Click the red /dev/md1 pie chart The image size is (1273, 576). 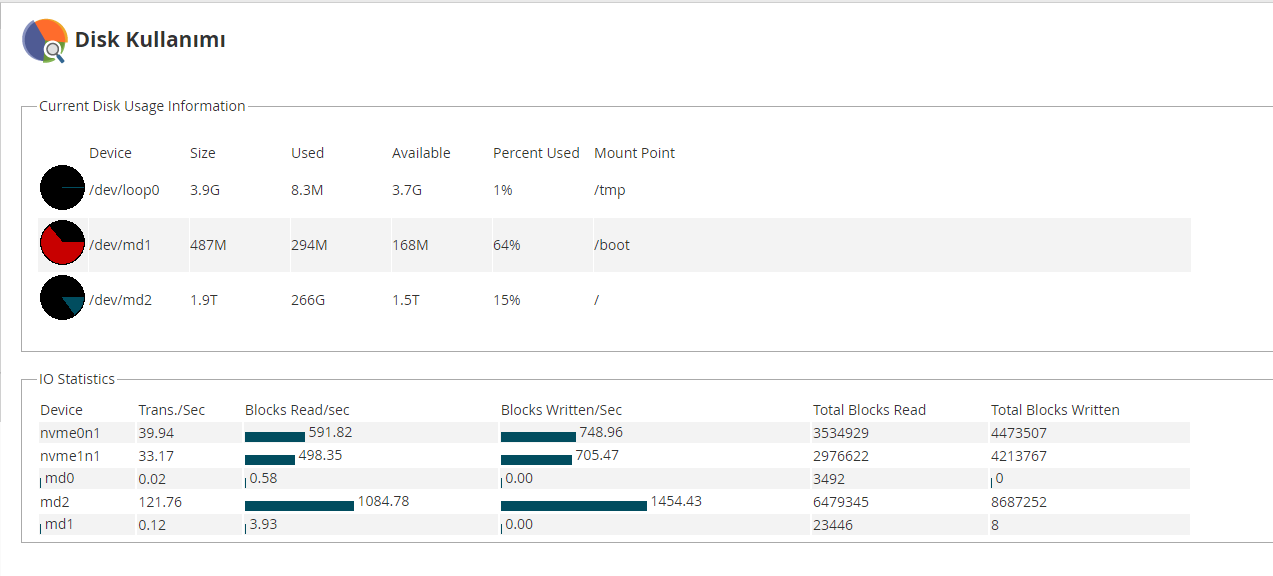[x=62, y=243]
